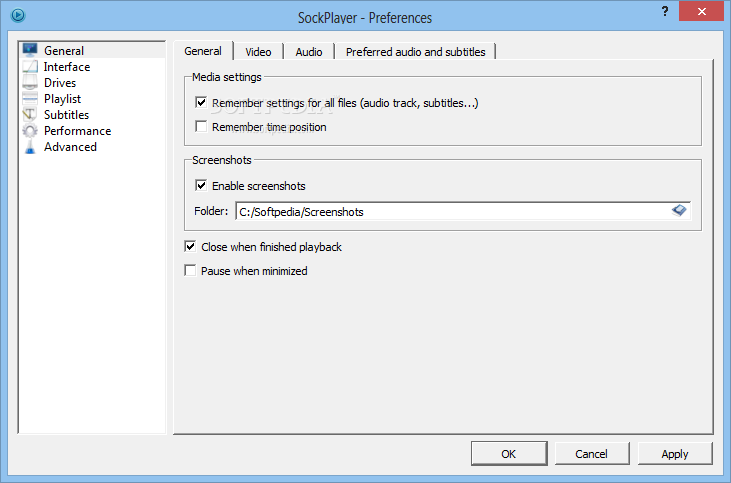Select General in the category list
The width and height of the screenshot is (731, 483).
[x=64, y=51]
